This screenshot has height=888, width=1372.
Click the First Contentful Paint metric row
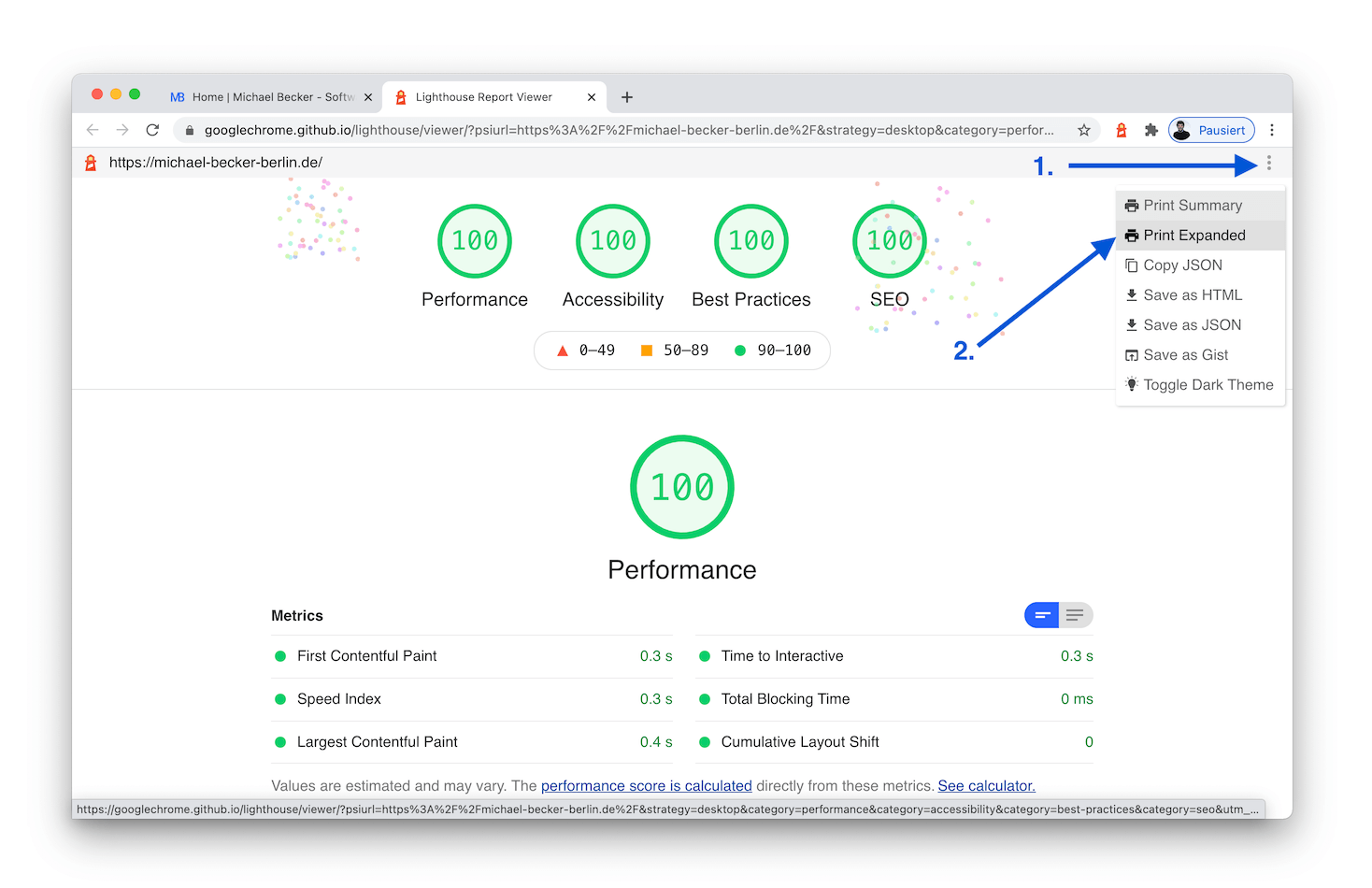click(472, 656)
